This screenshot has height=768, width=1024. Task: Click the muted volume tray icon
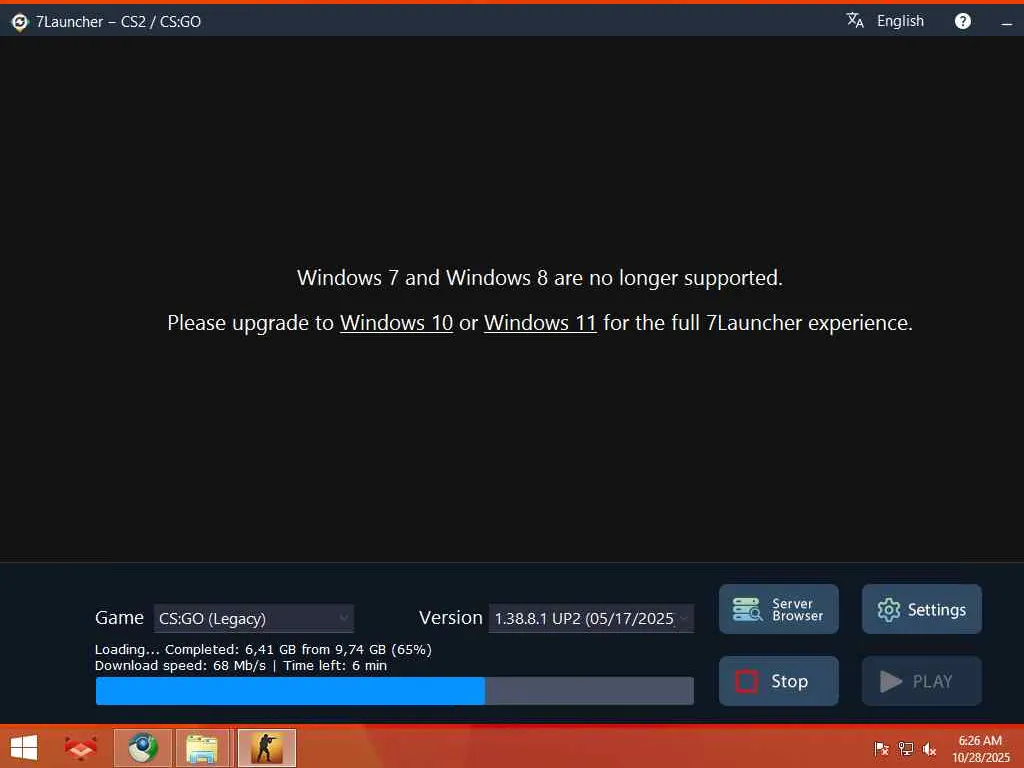pos(929,749)
